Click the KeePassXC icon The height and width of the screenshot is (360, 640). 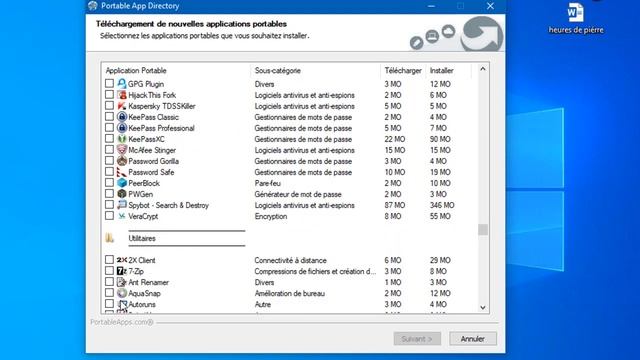[x=122, y=139]
